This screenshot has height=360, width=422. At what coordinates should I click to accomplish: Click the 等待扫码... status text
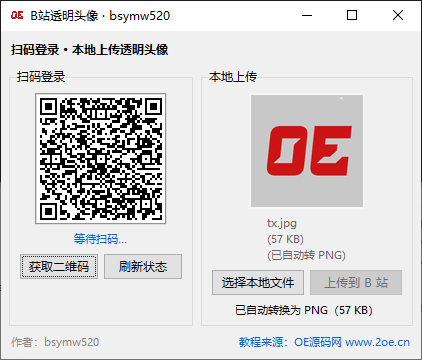tap(100, 239)
